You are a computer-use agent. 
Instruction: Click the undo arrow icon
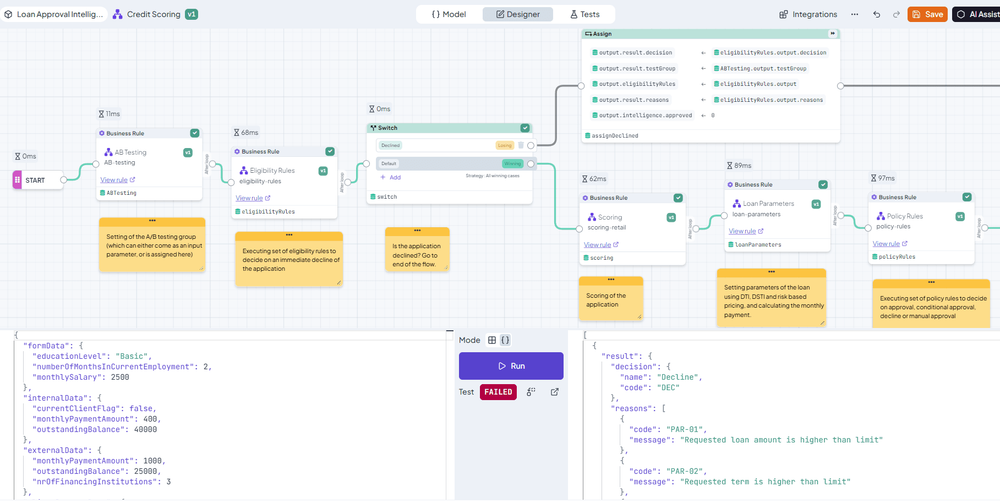click(x=877, y=14)
